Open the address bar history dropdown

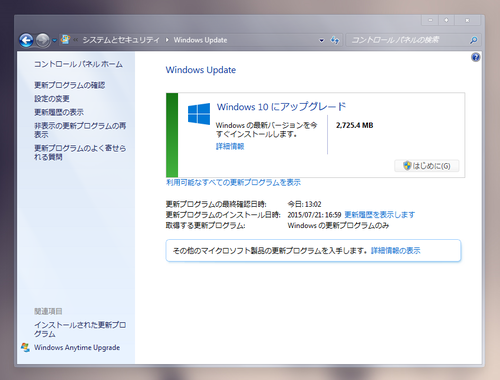pyautogui.click(x=322, y=41)
